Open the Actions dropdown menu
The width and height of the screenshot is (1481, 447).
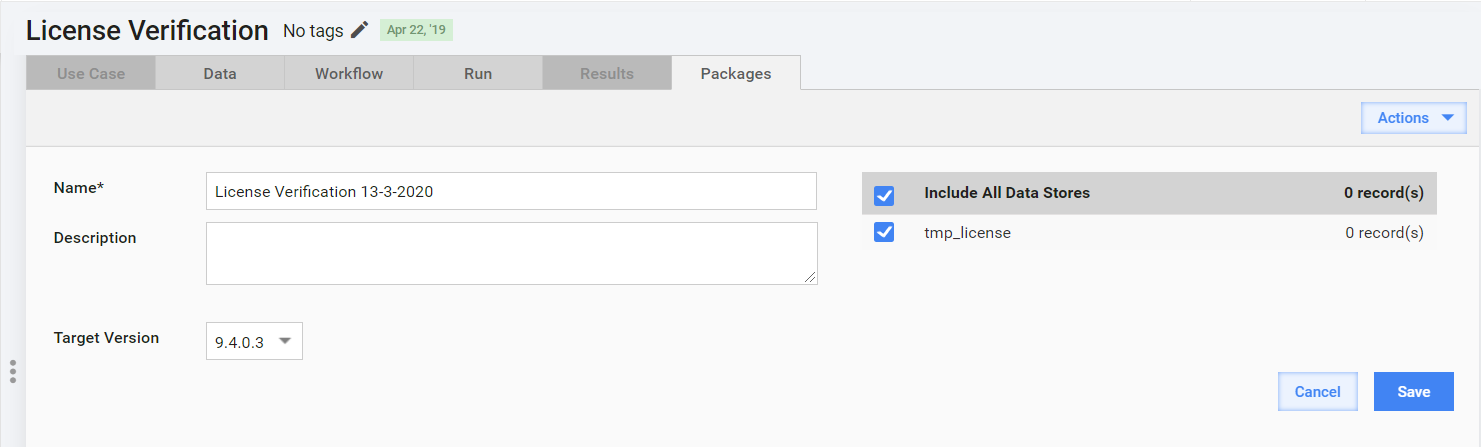pyautogui.click(x=1414, y=118)
